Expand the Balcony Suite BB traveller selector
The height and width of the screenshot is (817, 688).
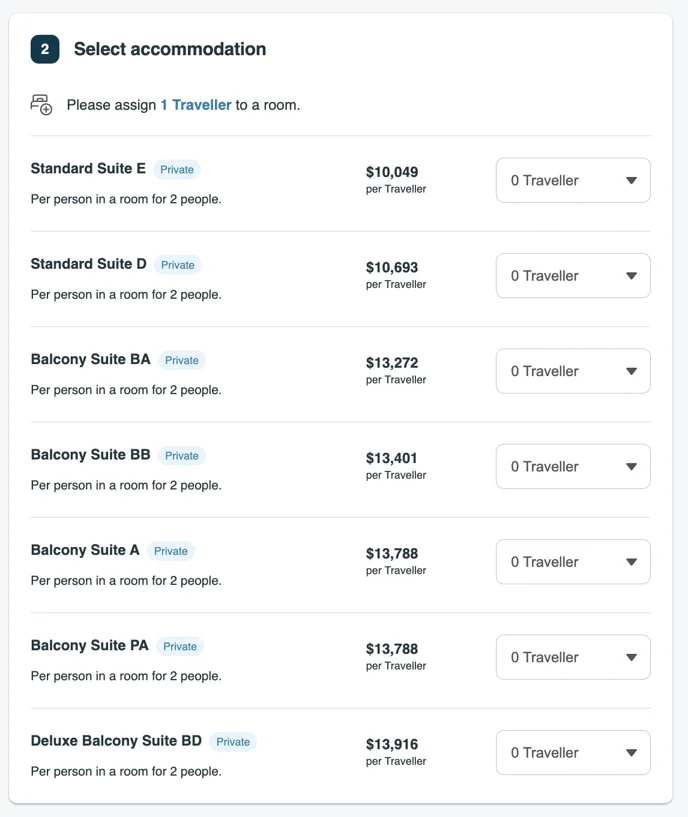coord(573,466)
